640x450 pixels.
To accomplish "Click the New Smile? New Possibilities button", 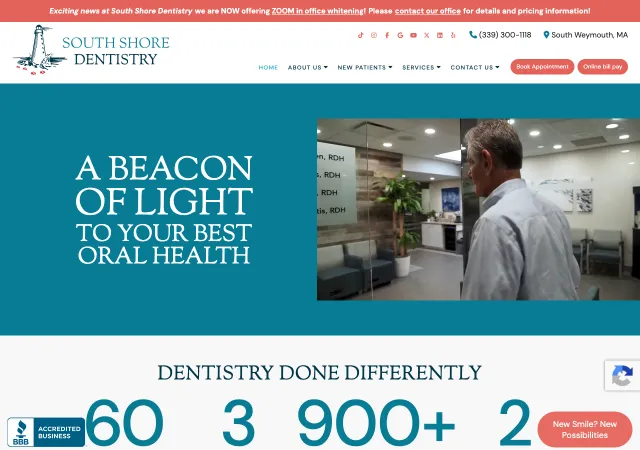I will [x=584, y=430].
